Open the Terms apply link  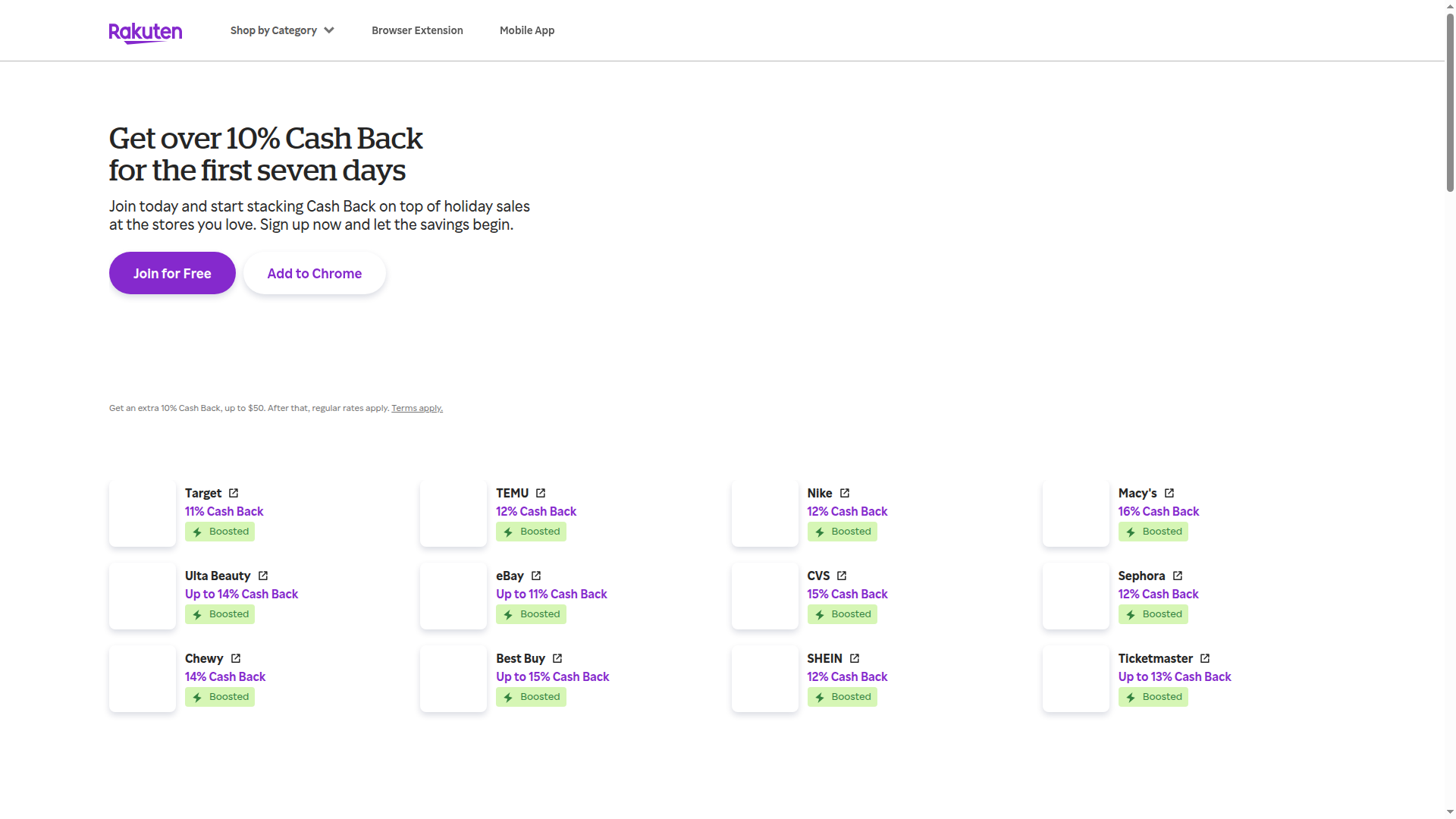click(417, 408)
